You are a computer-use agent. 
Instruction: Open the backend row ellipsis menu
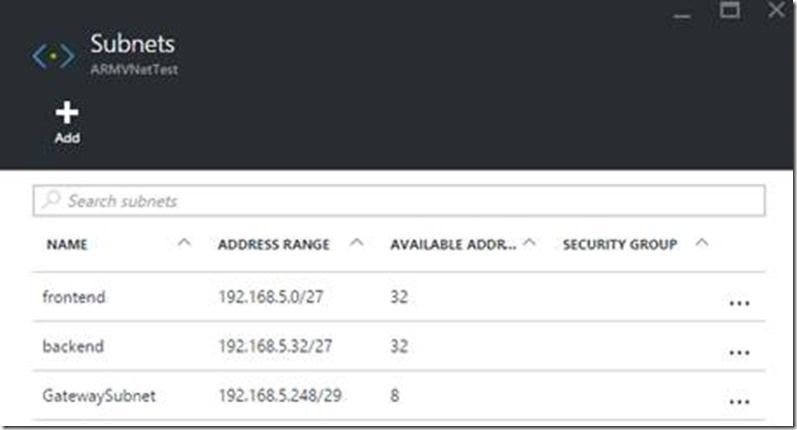739,353
